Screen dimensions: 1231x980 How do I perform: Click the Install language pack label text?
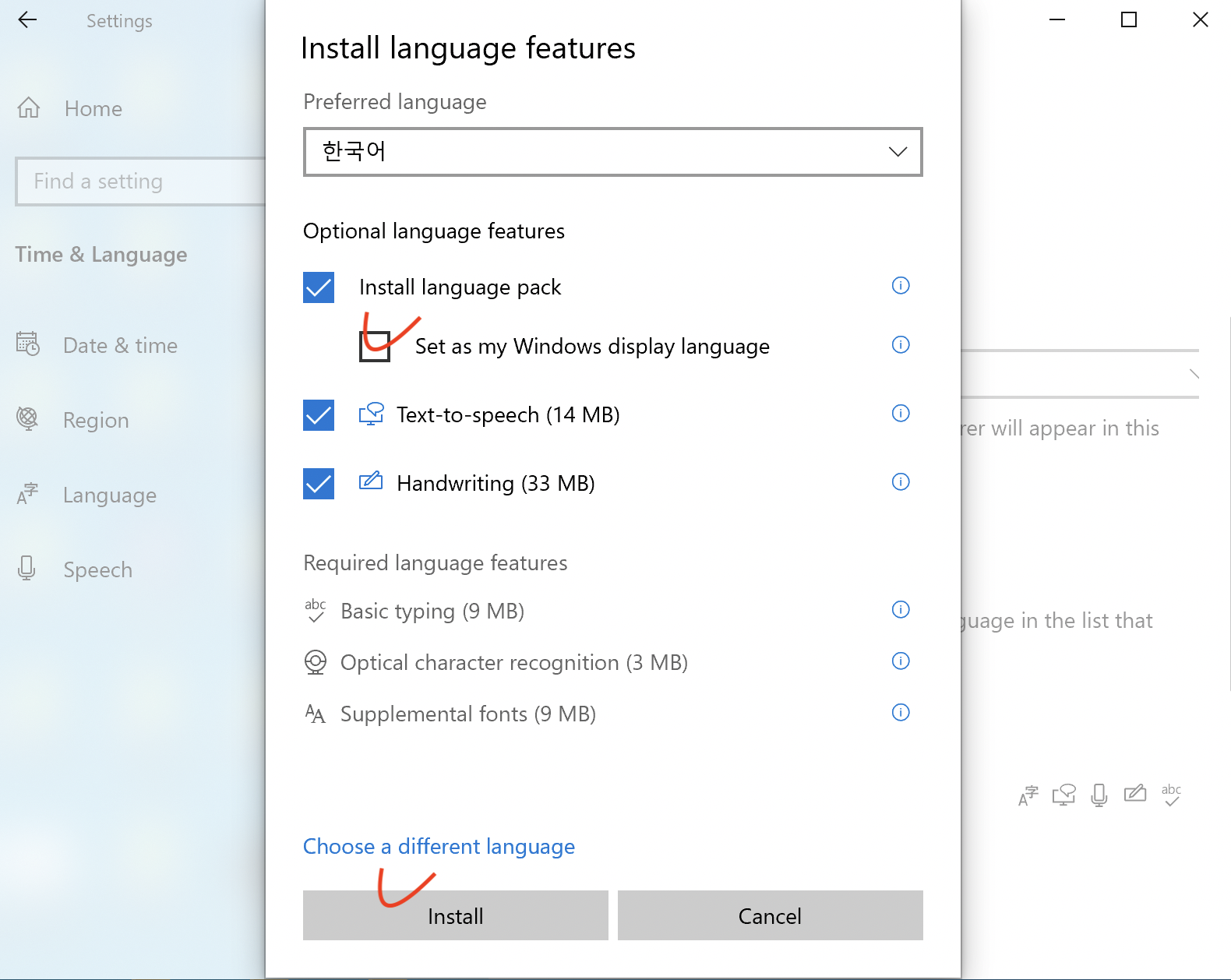(x=460, y=287)
